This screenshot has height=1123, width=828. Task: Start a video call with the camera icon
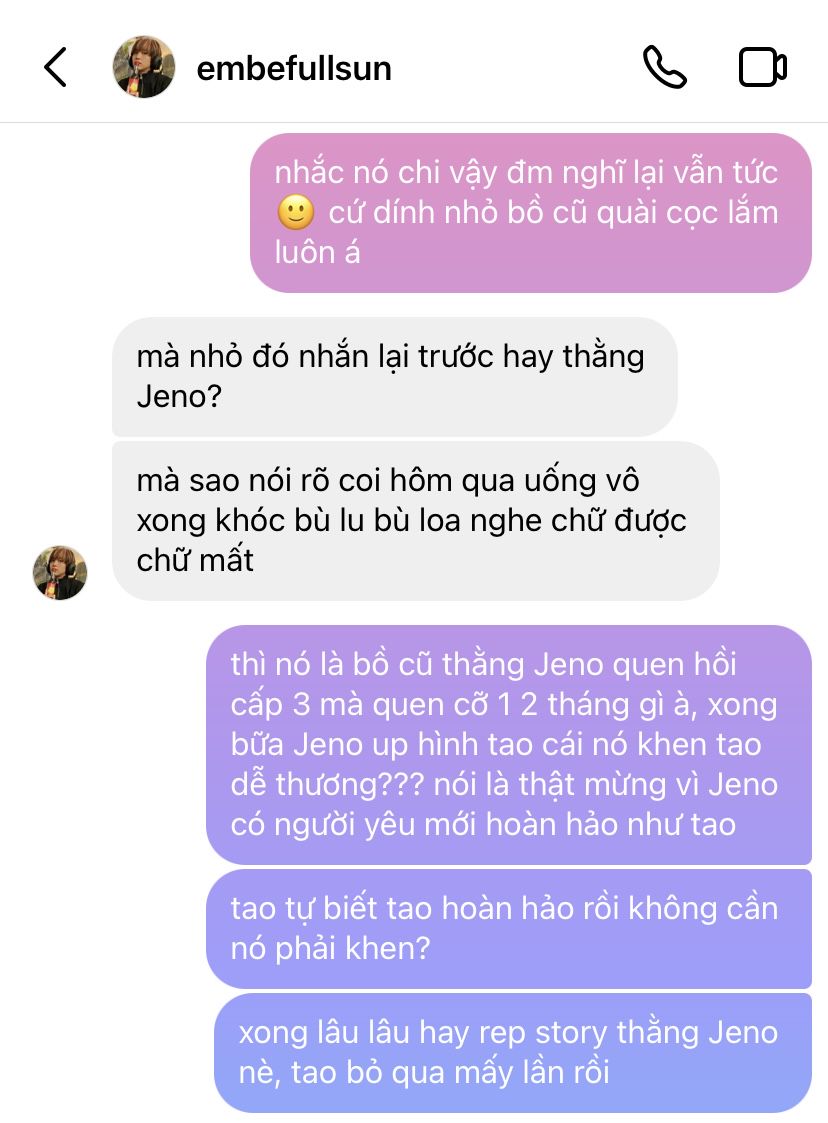763,67
